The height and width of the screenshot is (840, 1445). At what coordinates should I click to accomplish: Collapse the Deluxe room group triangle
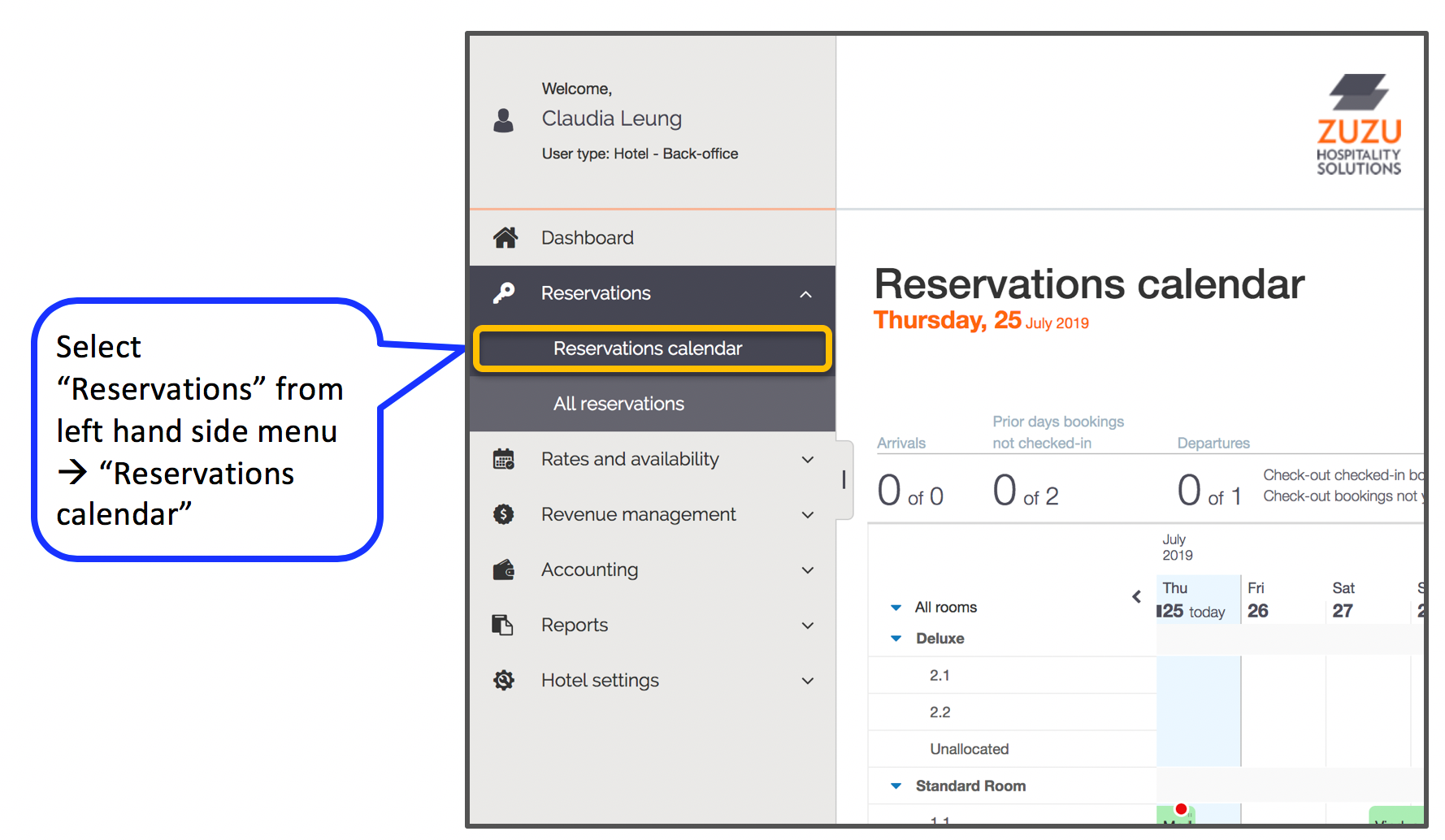point(896,639)
